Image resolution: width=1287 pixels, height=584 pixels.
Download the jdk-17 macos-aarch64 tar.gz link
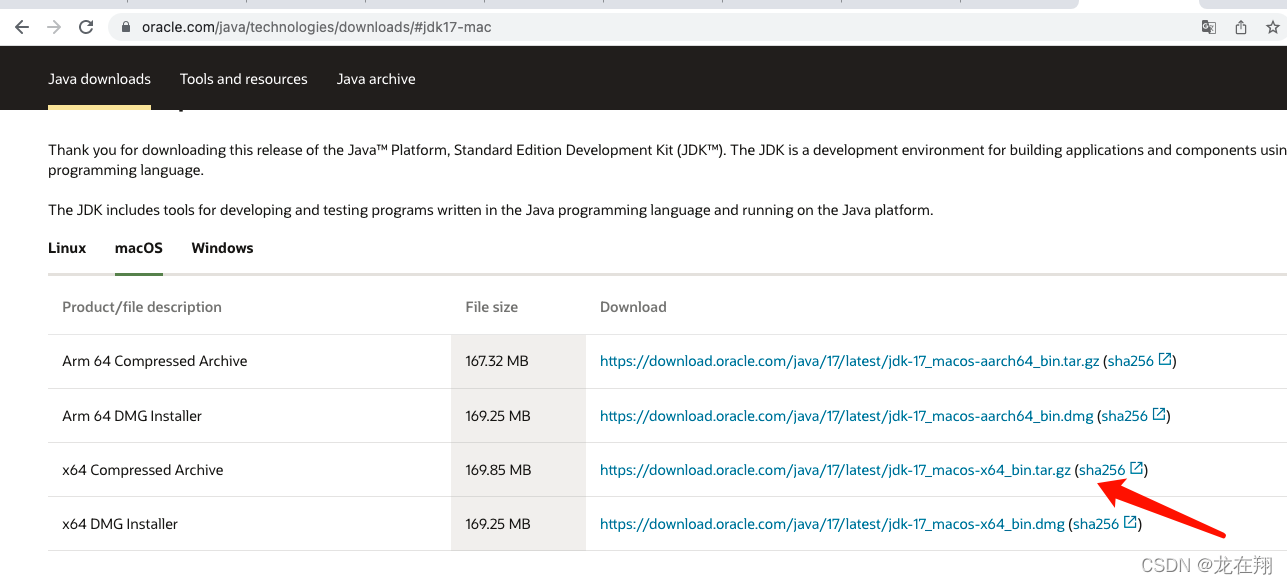849,361
